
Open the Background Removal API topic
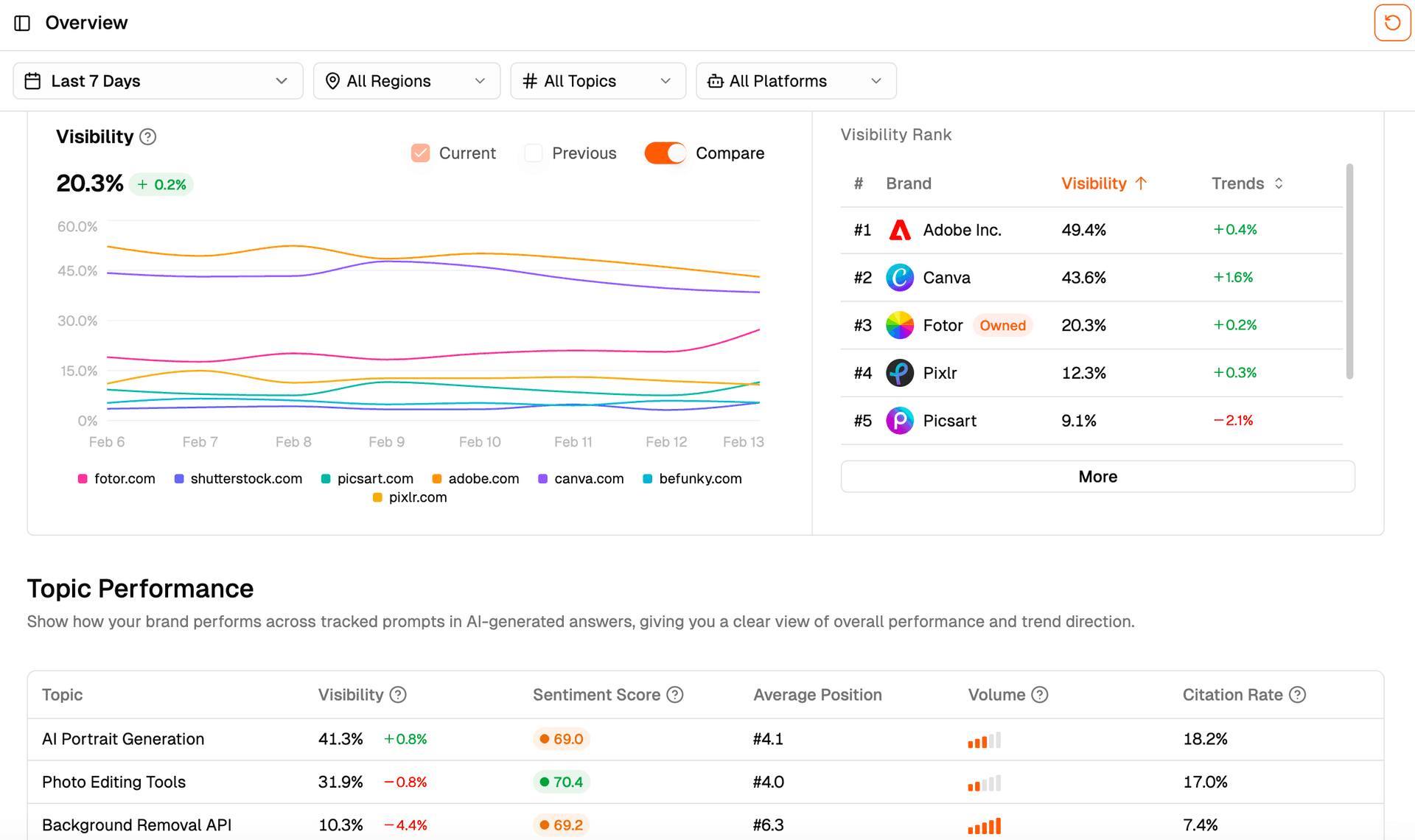[x=136, y=825]
